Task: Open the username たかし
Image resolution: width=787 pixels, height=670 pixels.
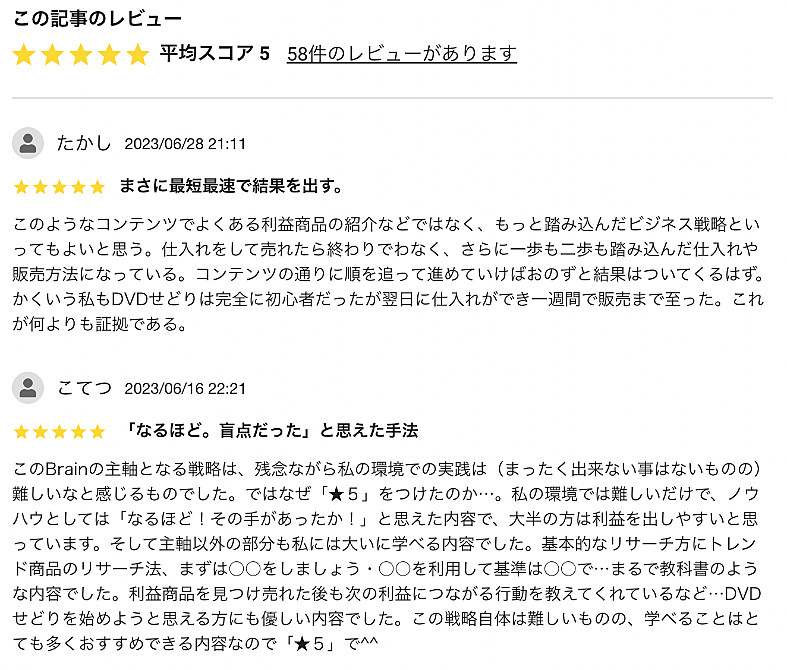Action: 83,143
